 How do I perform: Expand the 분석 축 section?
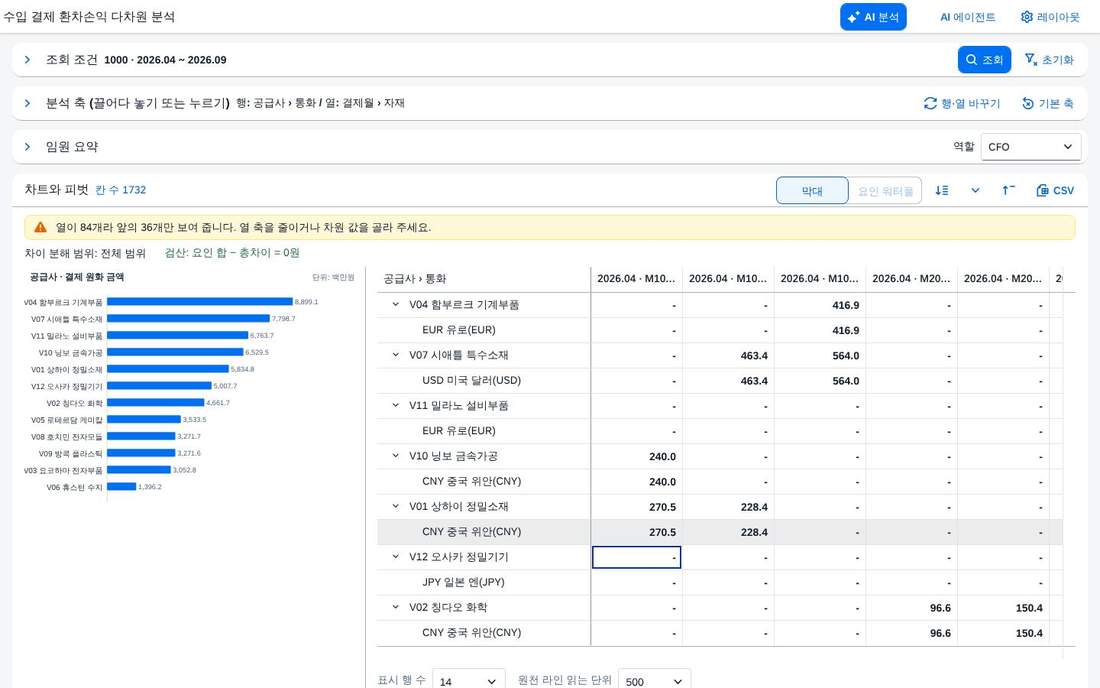click(x=27, y=103)
